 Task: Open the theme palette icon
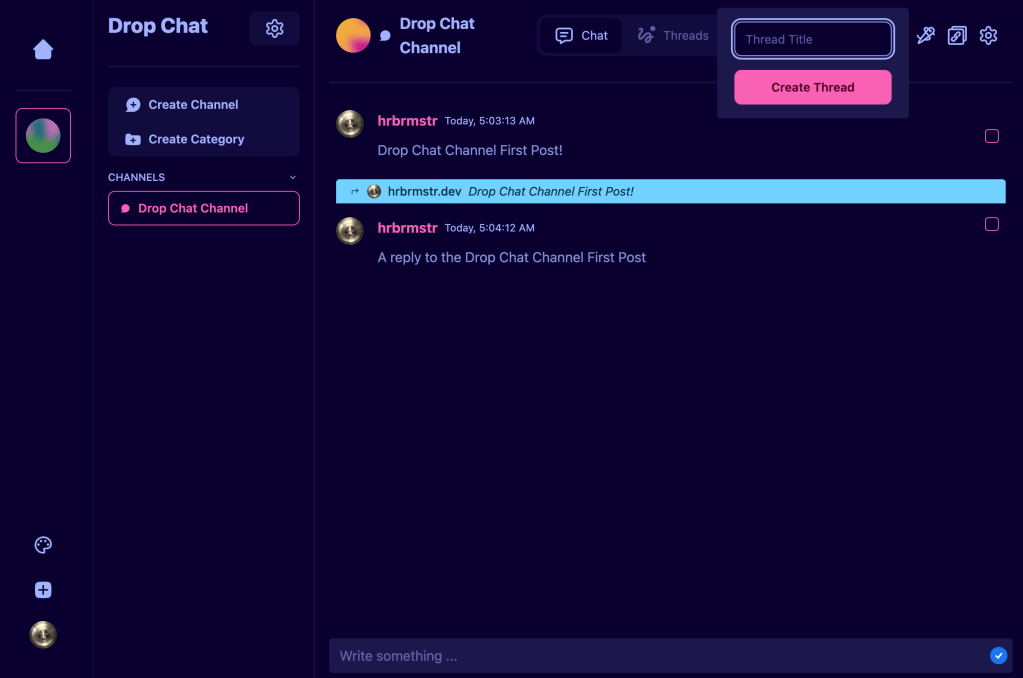coord(43,545)
